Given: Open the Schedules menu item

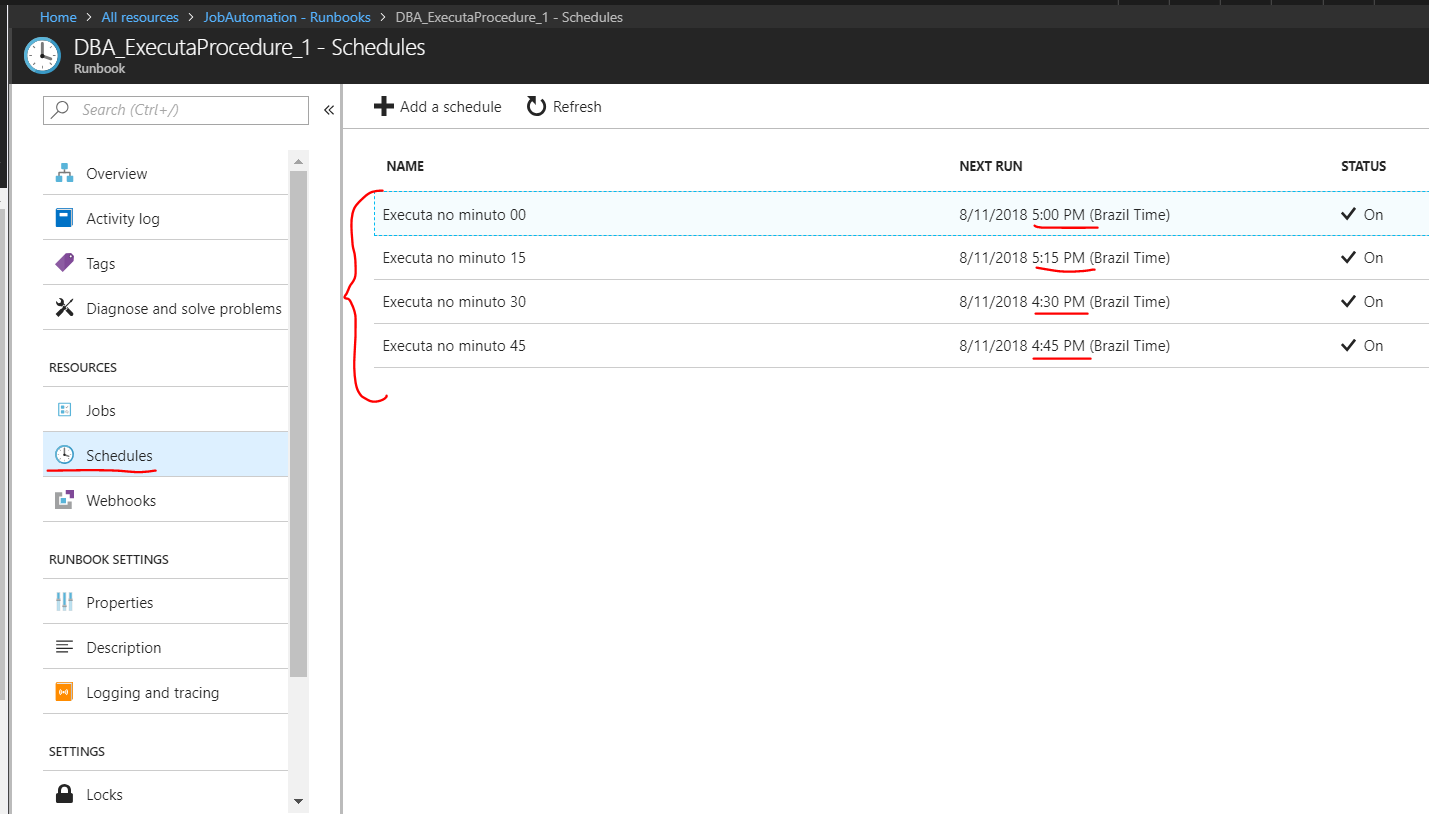Looking at the screenshot, I should (x=119, y=455).
